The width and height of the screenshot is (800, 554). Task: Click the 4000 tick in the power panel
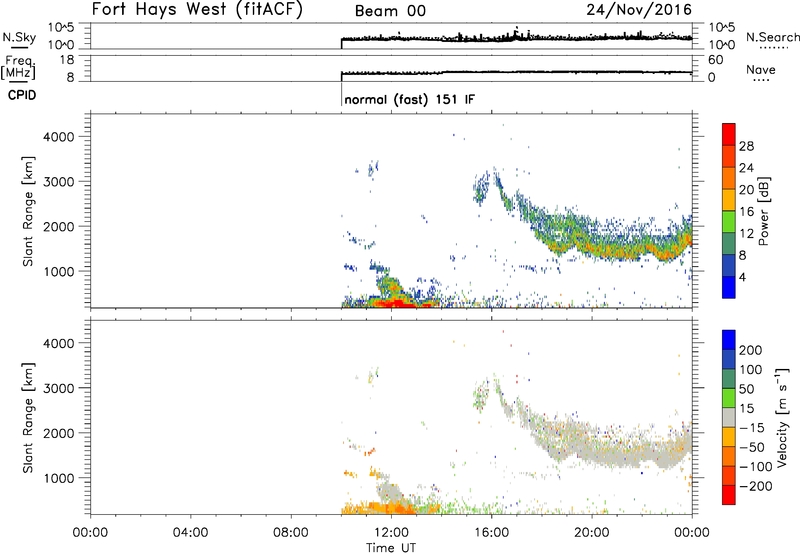point(58,137)
